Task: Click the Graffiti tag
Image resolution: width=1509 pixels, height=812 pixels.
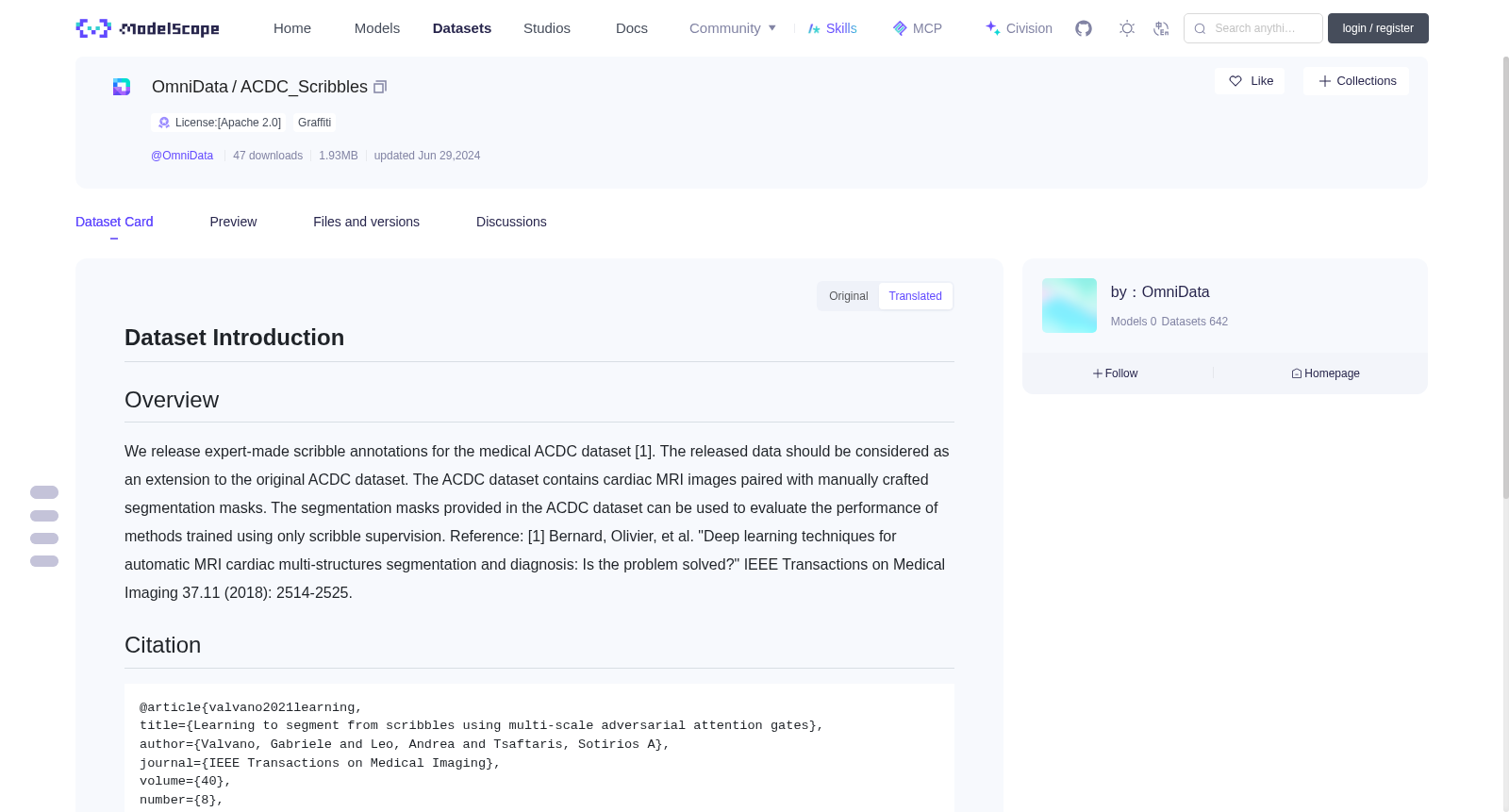Action: pyautogui.click(x=314, y=123)
